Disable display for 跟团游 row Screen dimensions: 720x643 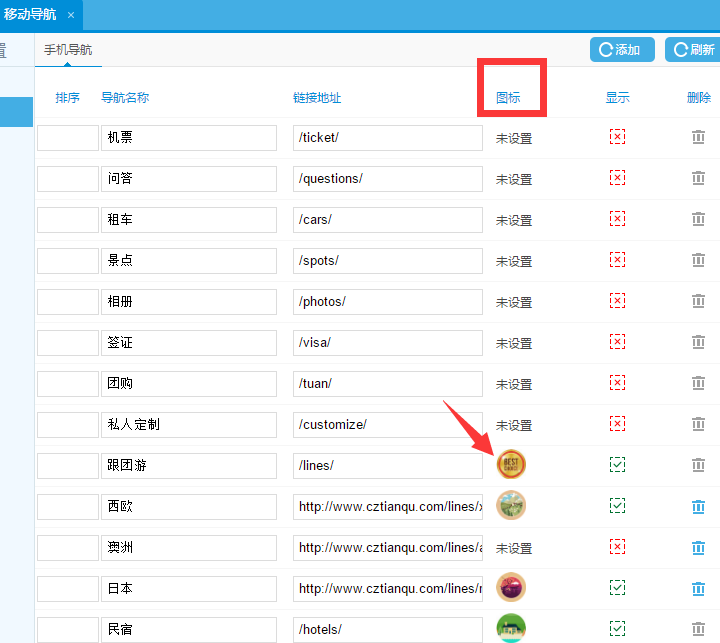(617, 465)
